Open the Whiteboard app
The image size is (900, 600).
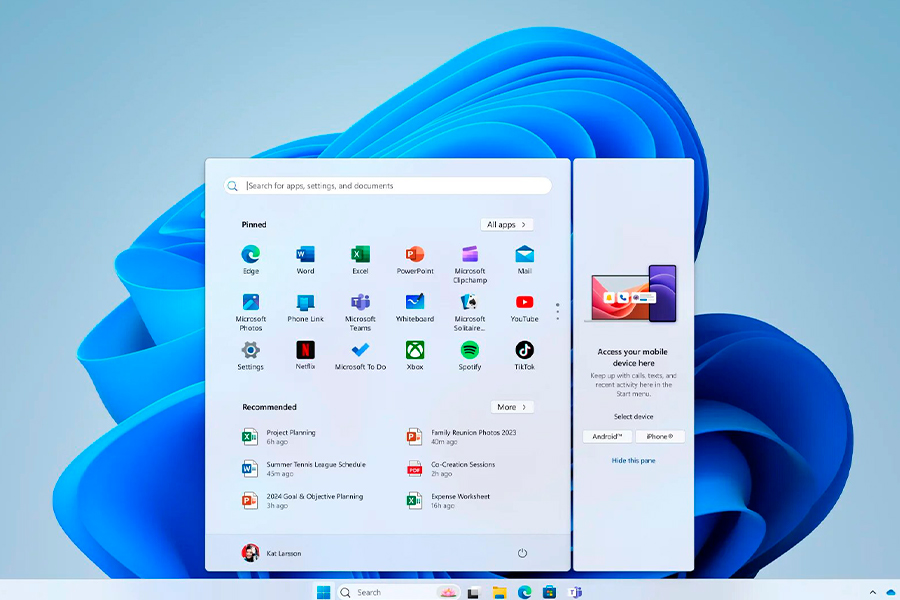(415, 308)
